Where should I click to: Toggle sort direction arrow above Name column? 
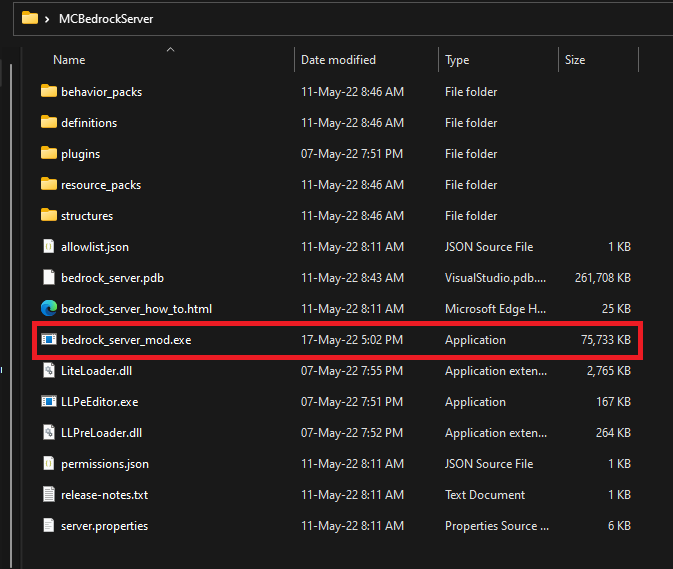(170, 50)
